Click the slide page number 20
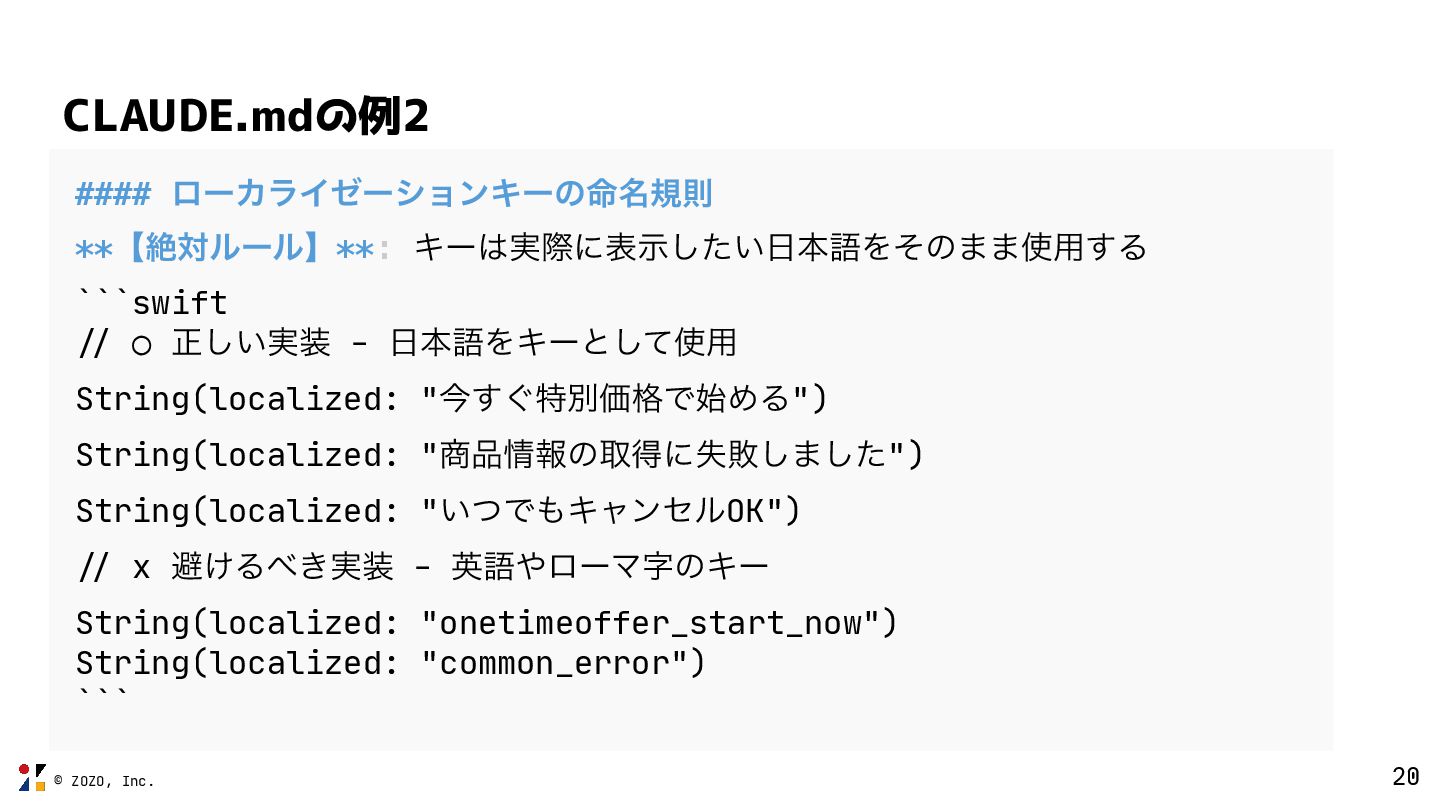This screenshot has width=1440, height=810. (x=1405, y=776)
